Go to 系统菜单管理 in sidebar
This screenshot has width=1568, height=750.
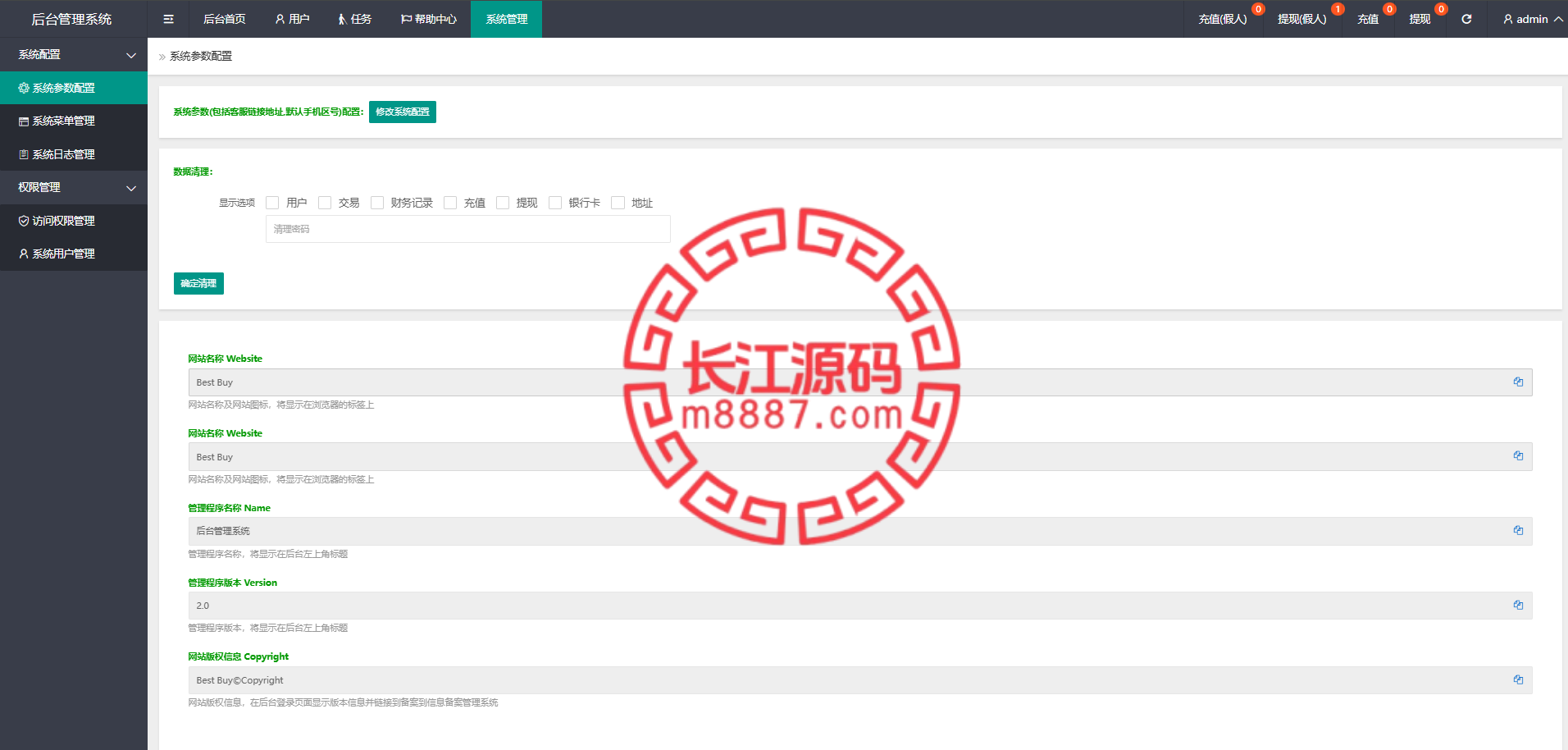coord(74,121)
